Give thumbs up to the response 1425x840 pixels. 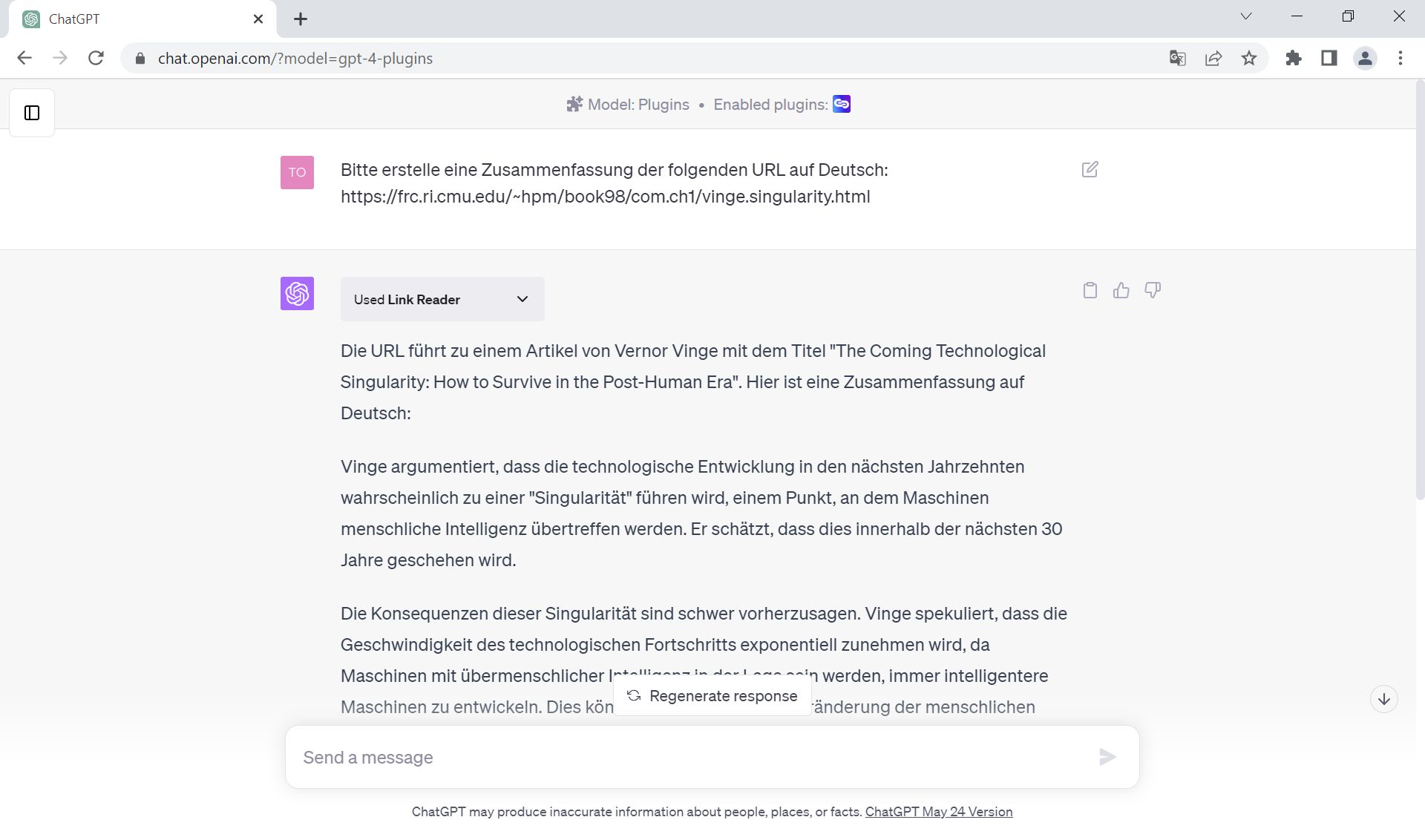pyautogui.click(x=1121, y=290)
